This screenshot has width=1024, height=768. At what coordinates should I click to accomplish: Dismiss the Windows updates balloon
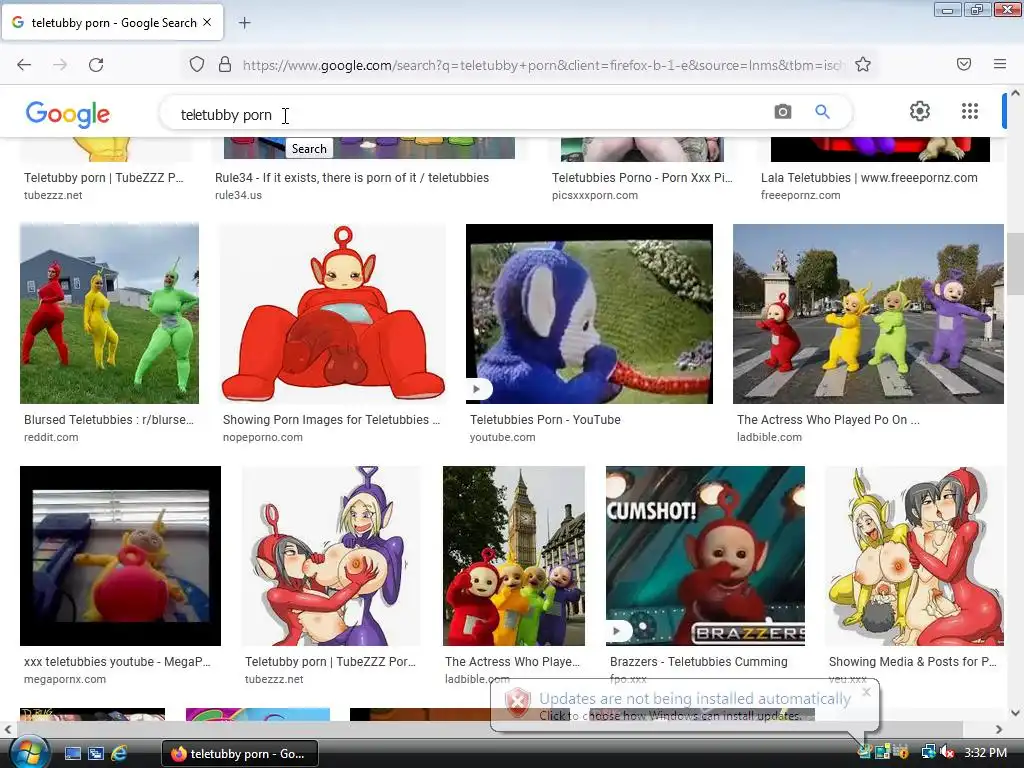(866, 692)
